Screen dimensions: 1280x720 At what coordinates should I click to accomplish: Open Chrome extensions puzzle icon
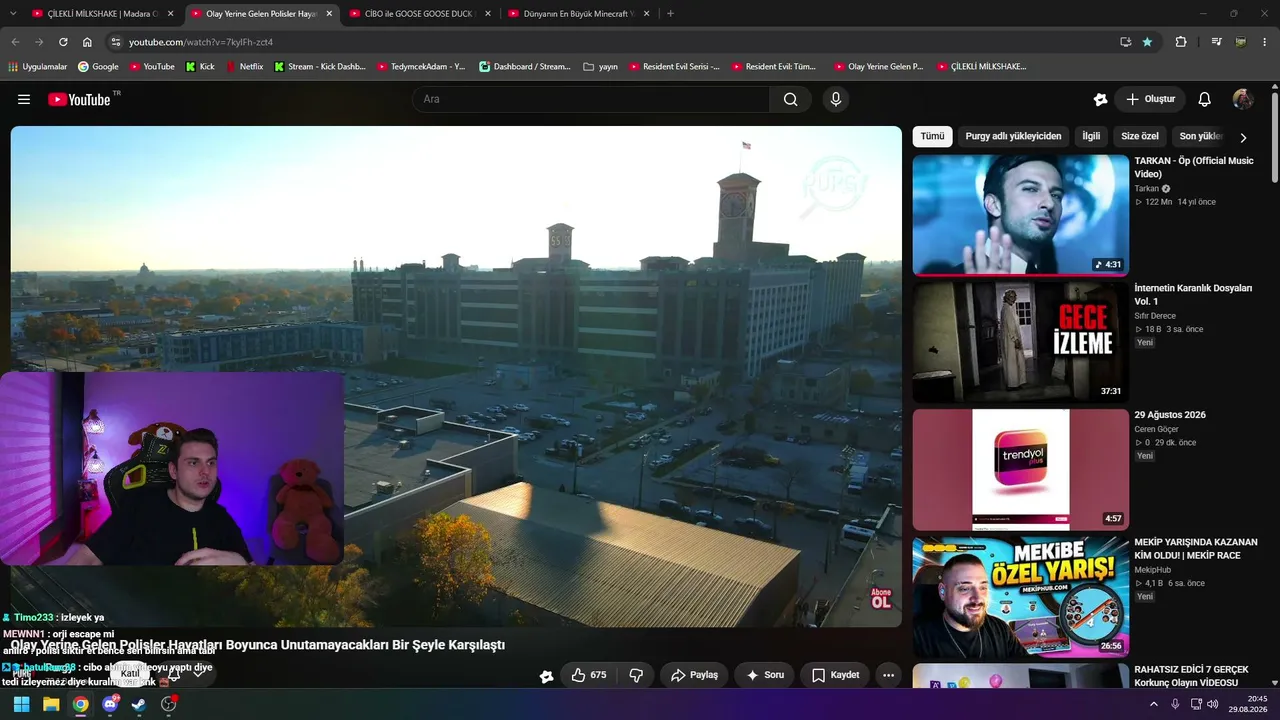1181,42
